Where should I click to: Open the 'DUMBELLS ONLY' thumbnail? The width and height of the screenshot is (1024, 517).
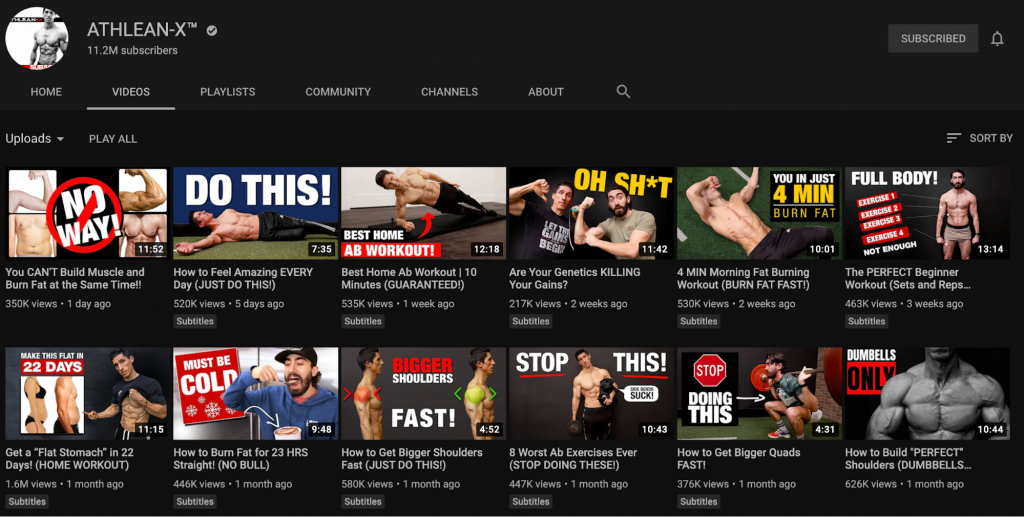927,394
